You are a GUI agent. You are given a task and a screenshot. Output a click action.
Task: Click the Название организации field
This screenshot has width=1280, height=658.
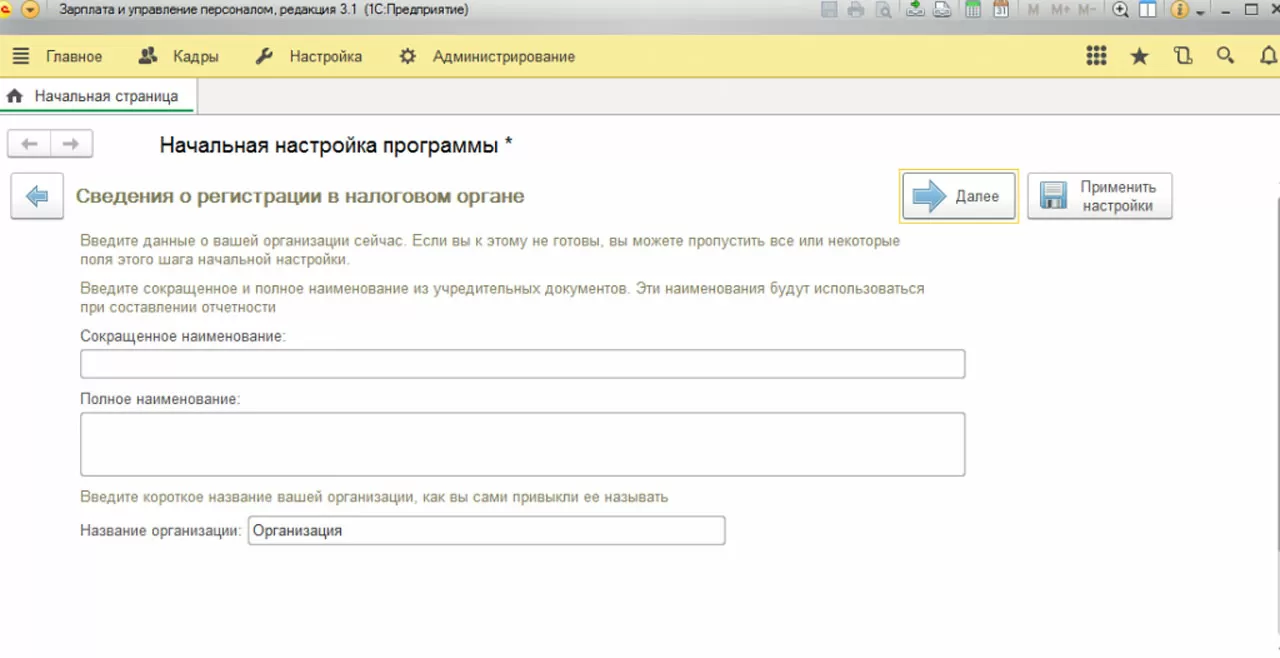click(487, 530)
